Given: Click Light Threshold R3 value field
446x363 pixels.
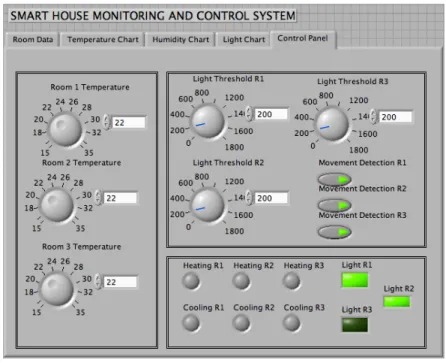Looking at the screenshot, I should (x=395, y=117).
